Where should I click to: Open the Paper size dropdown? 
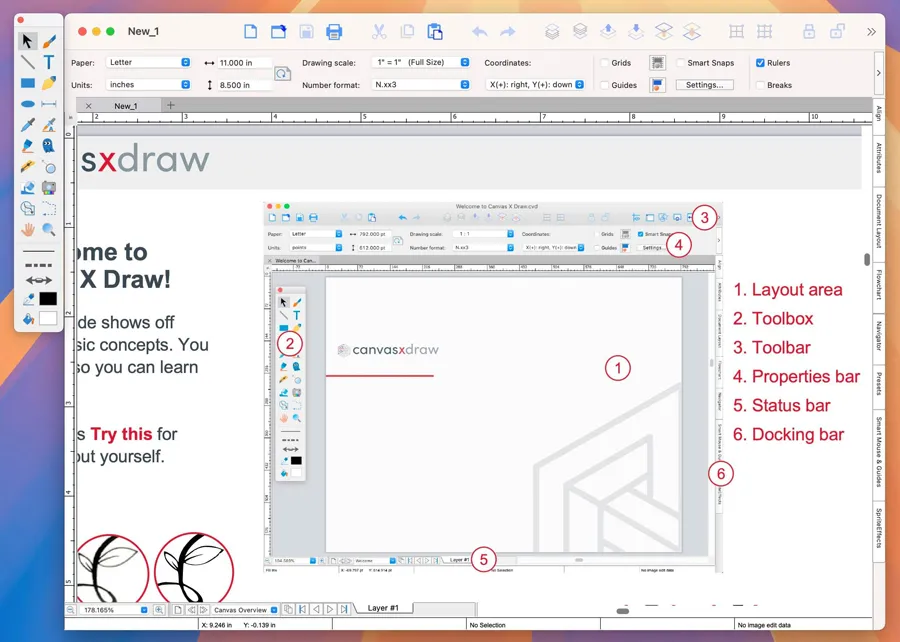tap(147, 63)
